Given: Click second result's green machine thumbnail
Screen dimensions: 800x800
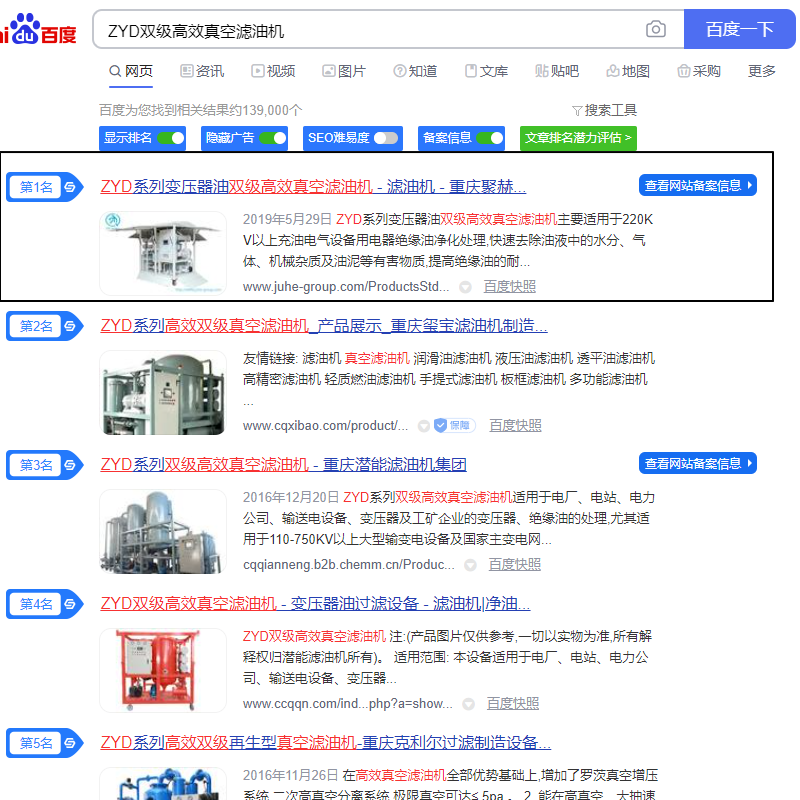Looking at the screenshot, I should pyautogui.click(x=163, y=392).
